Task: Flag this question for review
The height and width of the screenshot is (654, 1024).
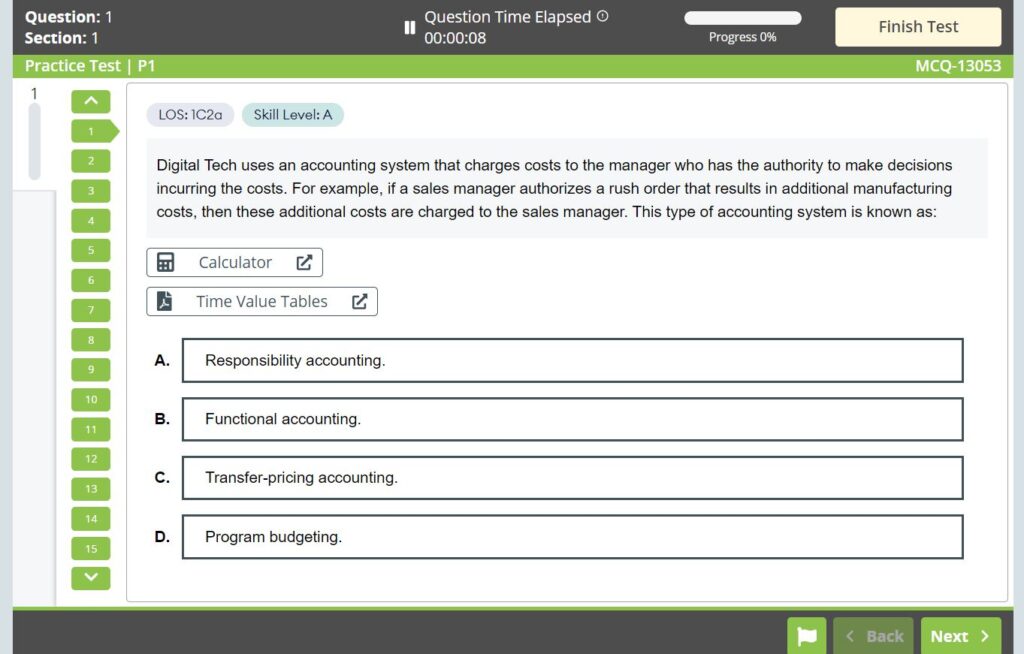Action: (x=807, y=635)
